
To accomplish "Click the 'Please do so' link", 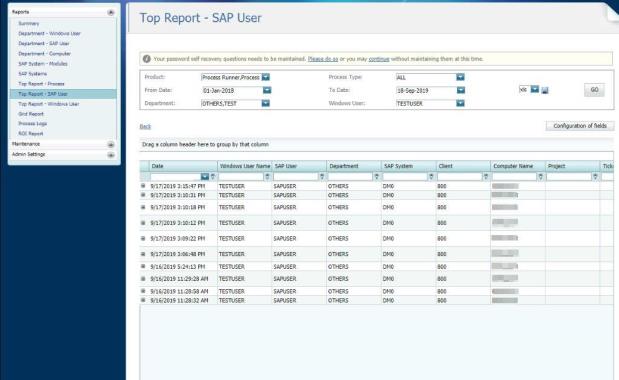I will pyautogui.click(x=323, y=59).
